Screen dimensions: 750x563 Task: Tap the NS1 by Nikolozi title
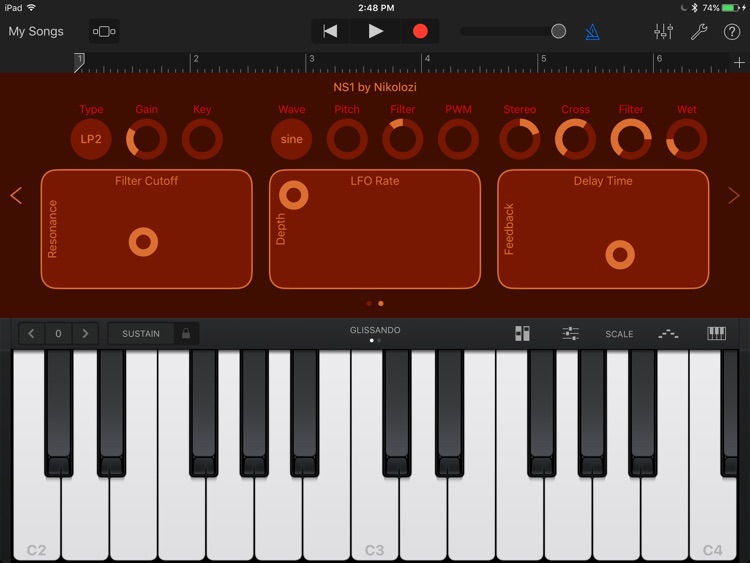[x=375, y=87]
